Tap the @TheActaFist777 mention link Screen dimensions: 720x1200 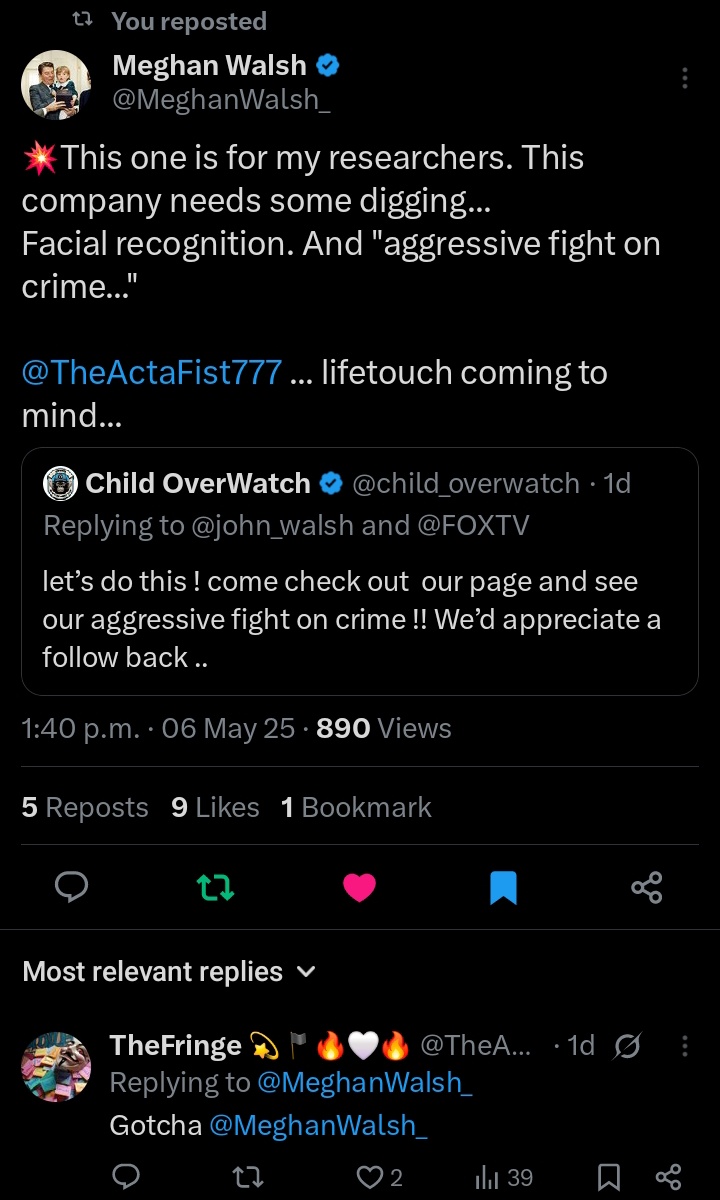(151, 373)
